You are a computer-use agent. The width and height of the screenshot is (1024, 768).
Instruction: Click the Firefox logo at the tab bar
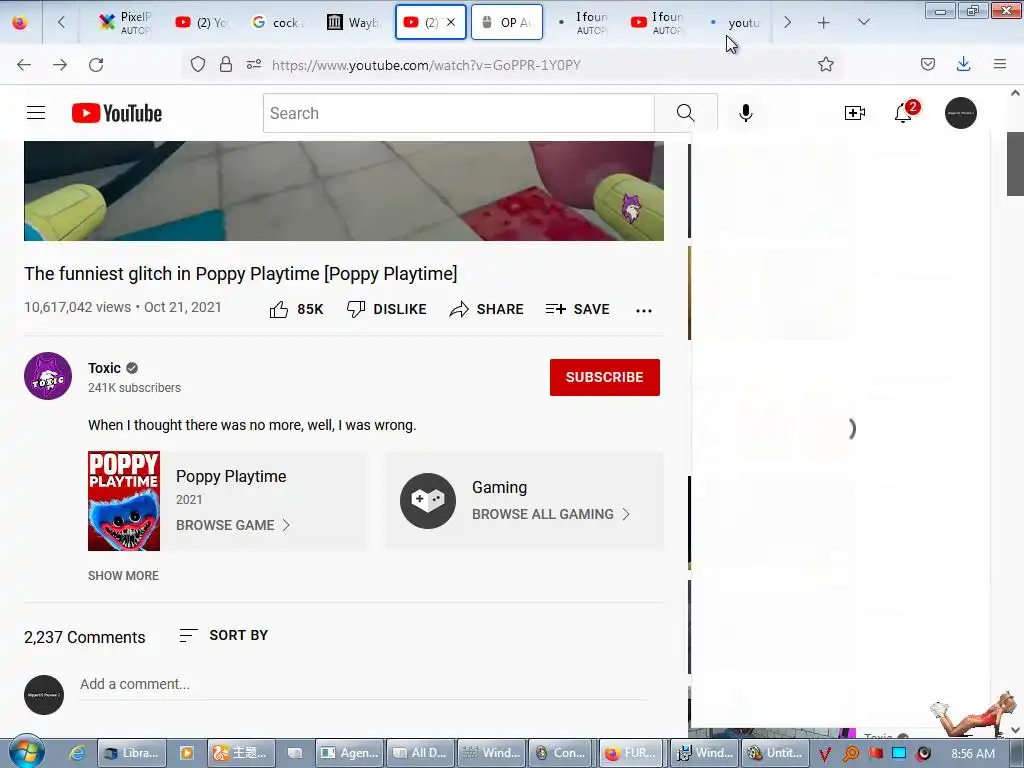[20, 22]
